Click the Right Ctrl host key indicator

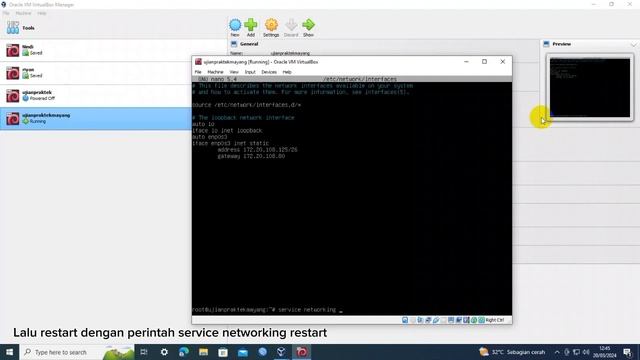pyautogui.click(x=495, y=320)
